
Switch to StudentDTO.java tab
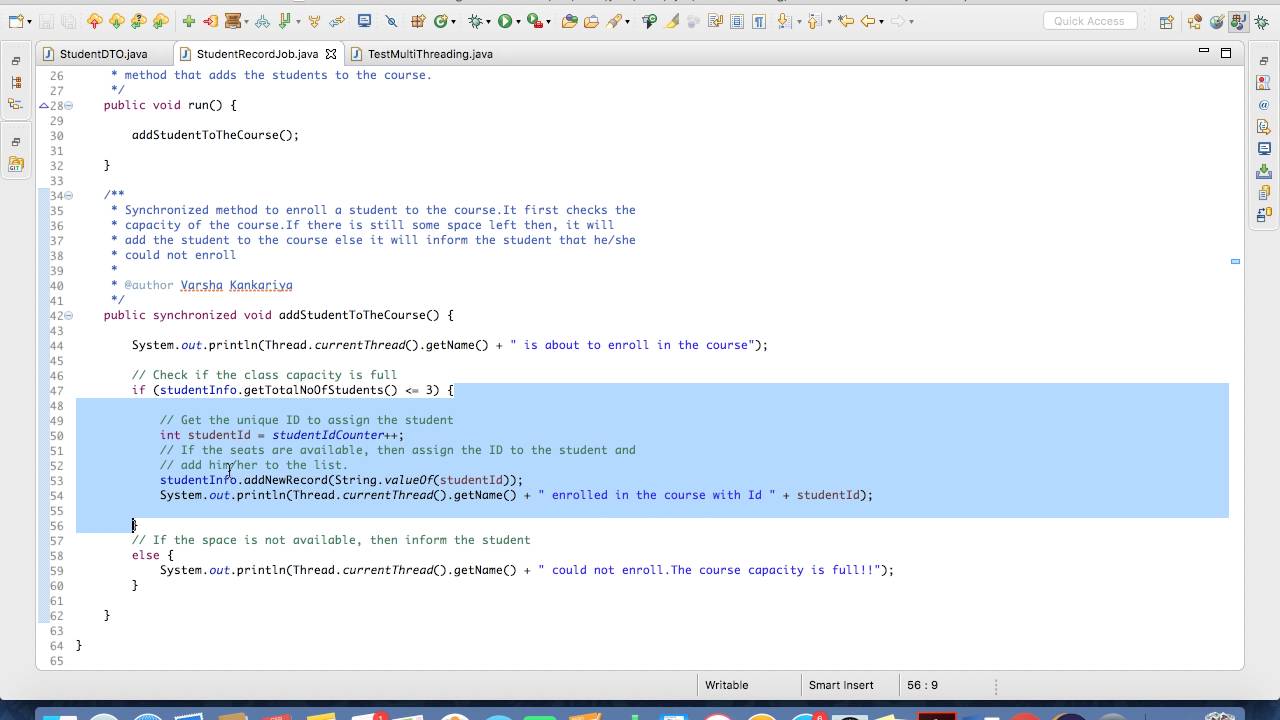(103, 54)
